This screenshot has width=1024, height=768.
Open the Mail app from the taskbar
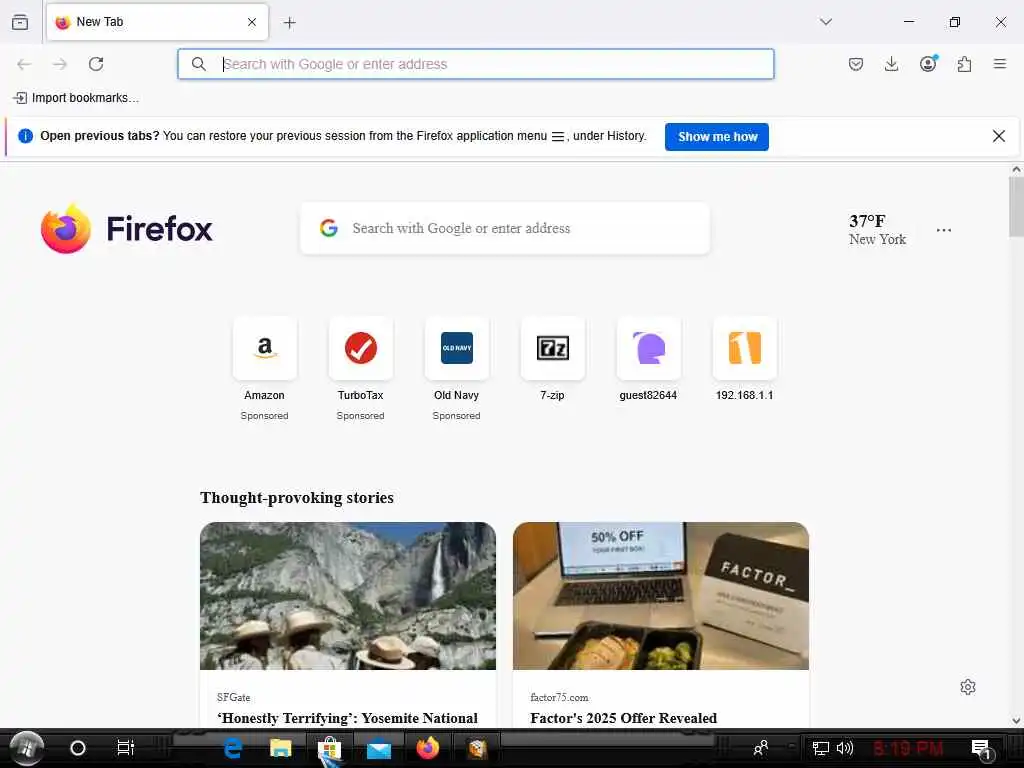click(379, 749)
